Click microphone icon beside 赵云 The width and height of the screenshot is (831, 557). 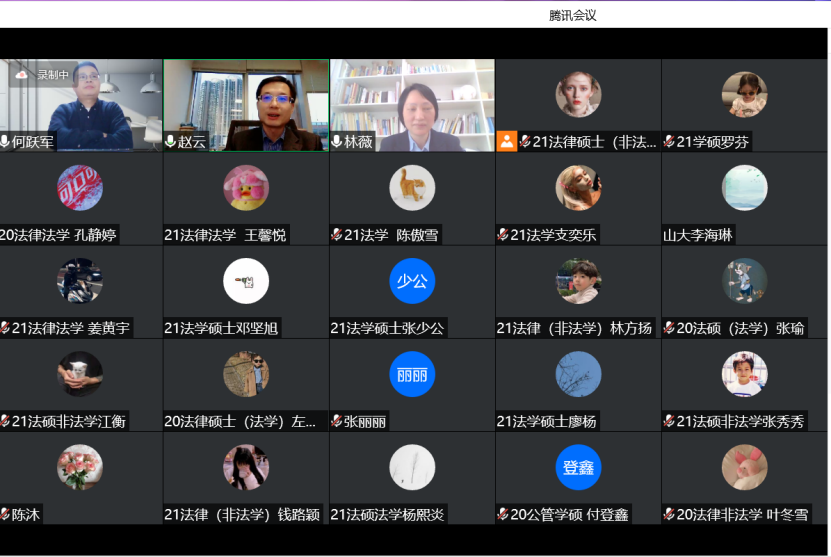tap(171, 142)
